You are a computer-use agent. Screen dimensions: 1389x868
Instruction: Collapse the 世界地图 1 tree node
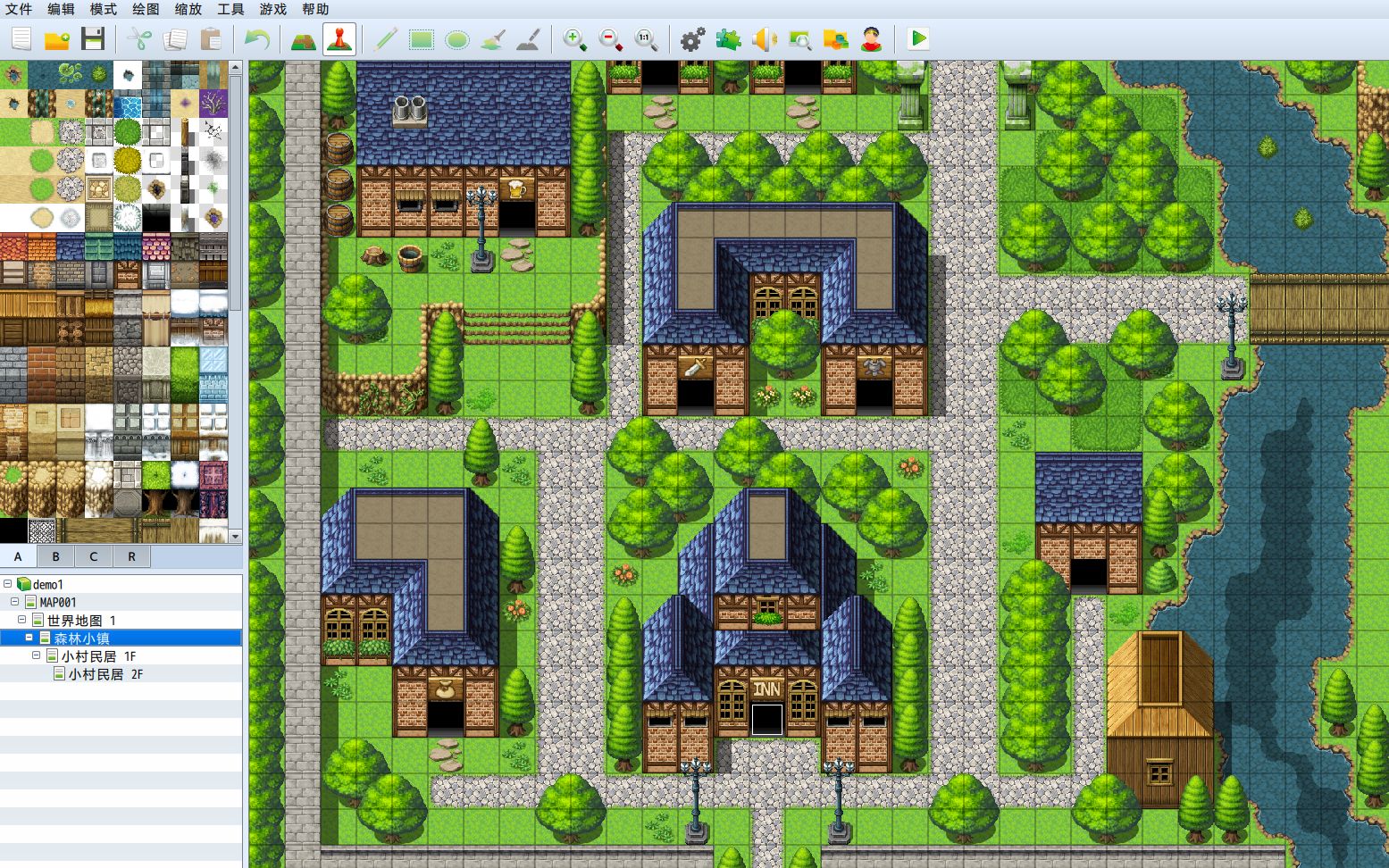22,620
